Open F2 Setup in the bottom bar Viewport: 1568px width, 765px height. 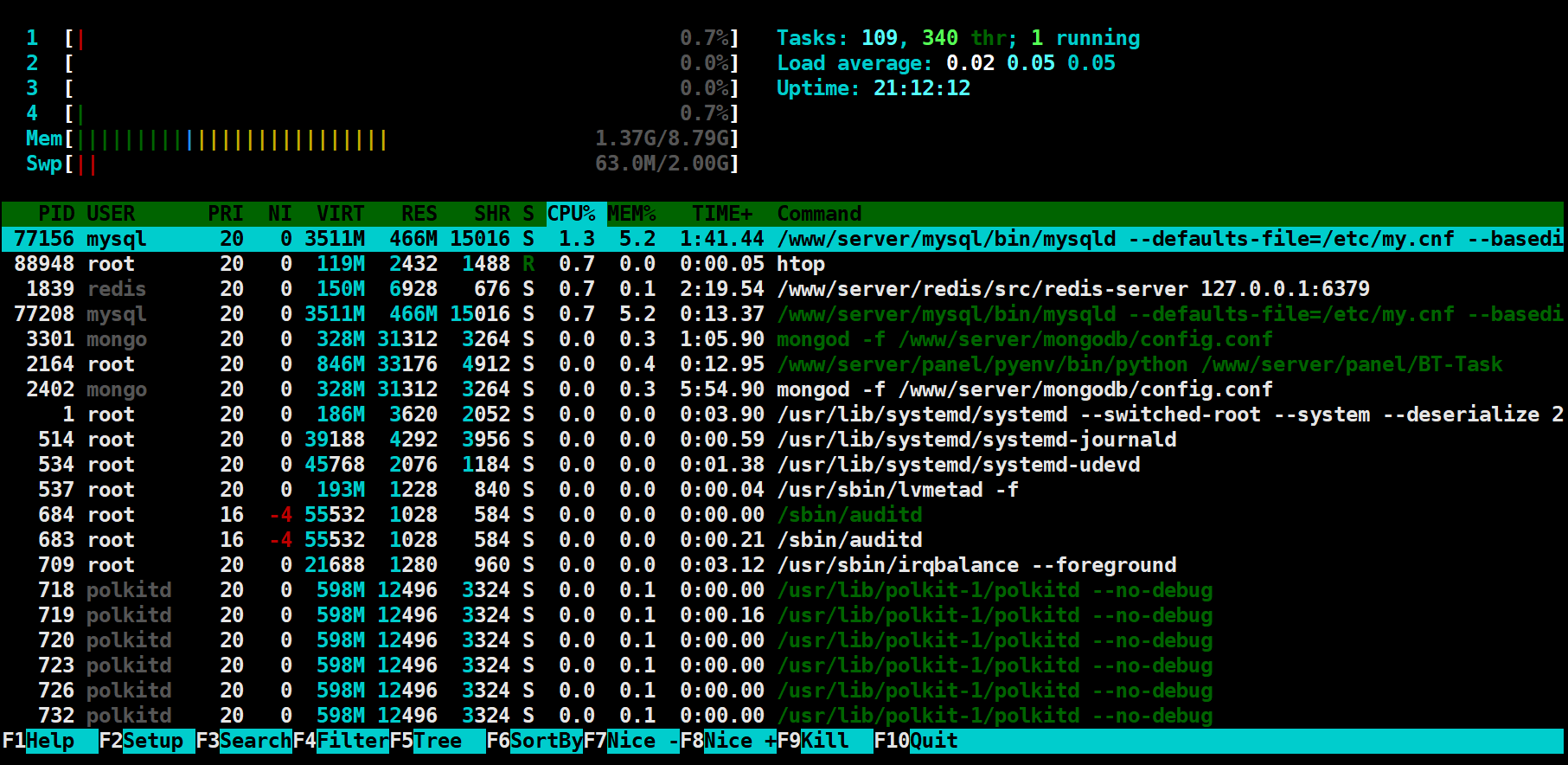click(146, 741)
